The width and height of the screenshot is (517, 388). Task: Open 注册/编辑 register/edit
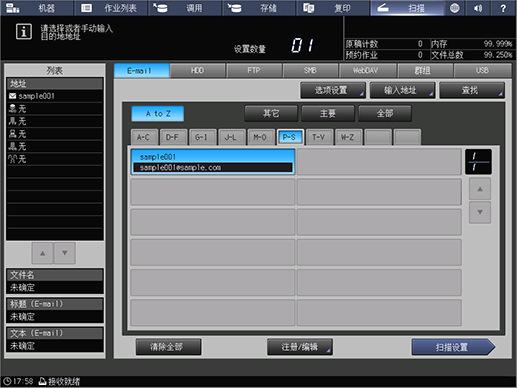300,347
